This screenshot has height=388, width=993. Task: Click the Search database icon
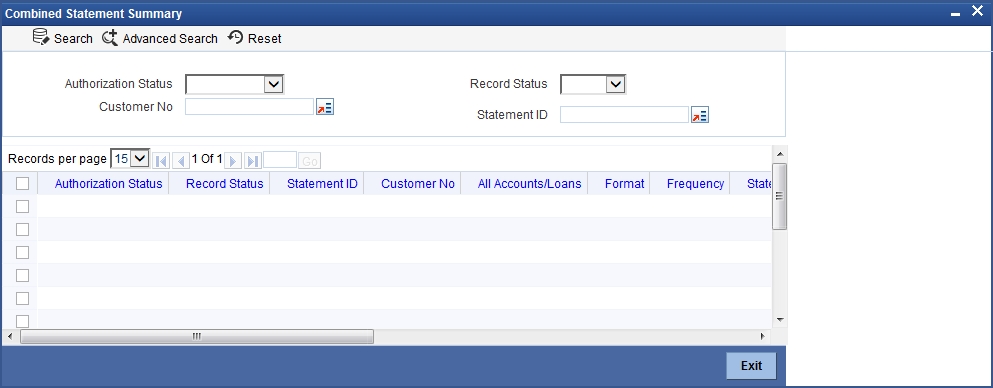(41, 37)
